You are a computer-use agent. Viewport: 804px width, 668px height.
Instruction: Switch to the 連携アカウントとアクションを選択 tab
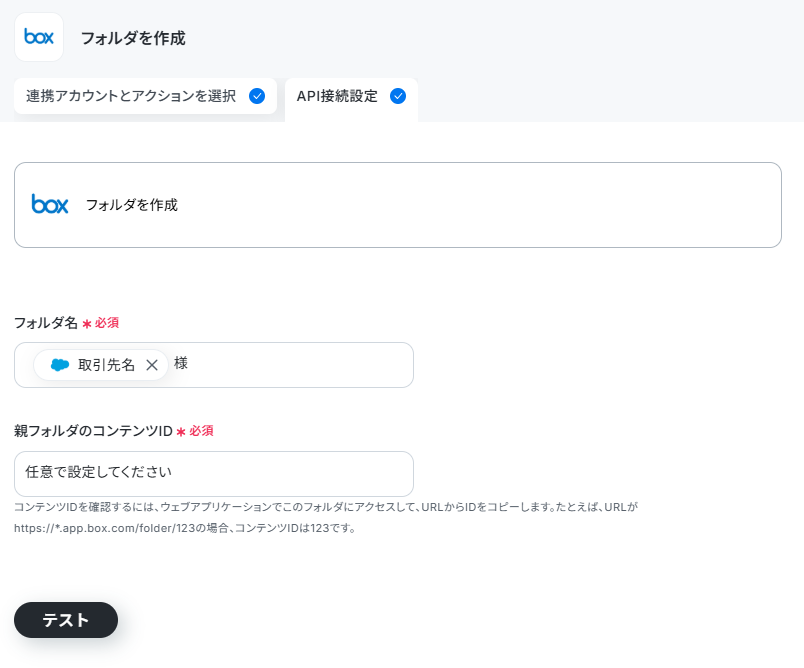tap(146, 96)
